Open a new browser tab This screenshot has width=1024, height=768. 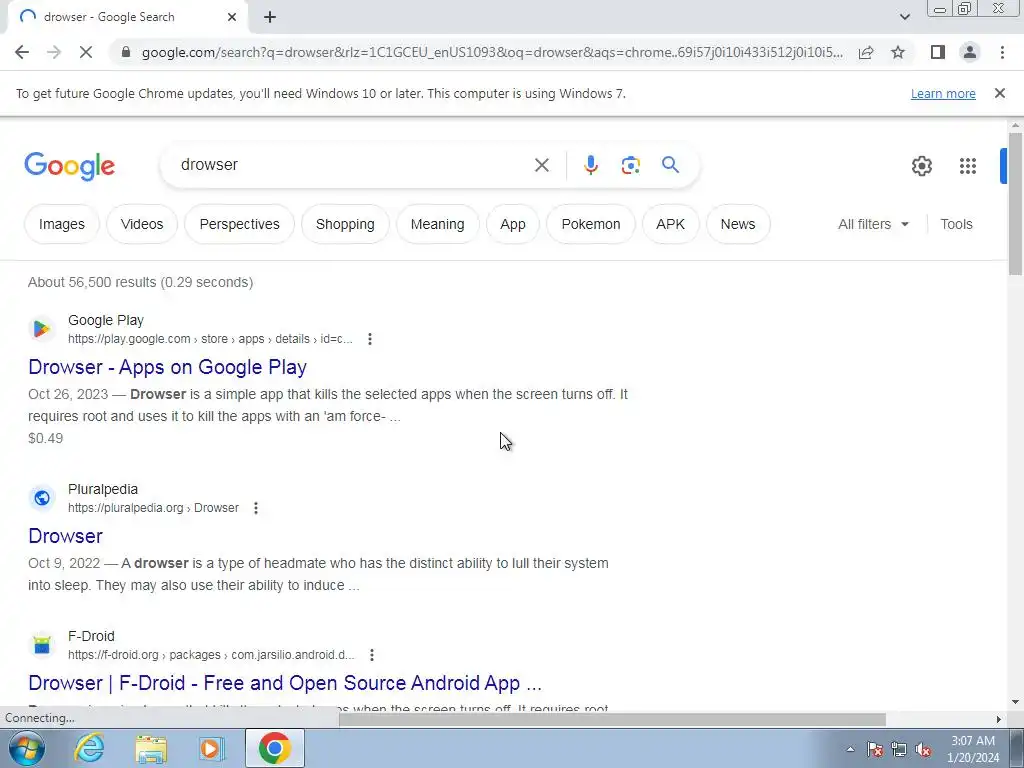coord(270,17)
